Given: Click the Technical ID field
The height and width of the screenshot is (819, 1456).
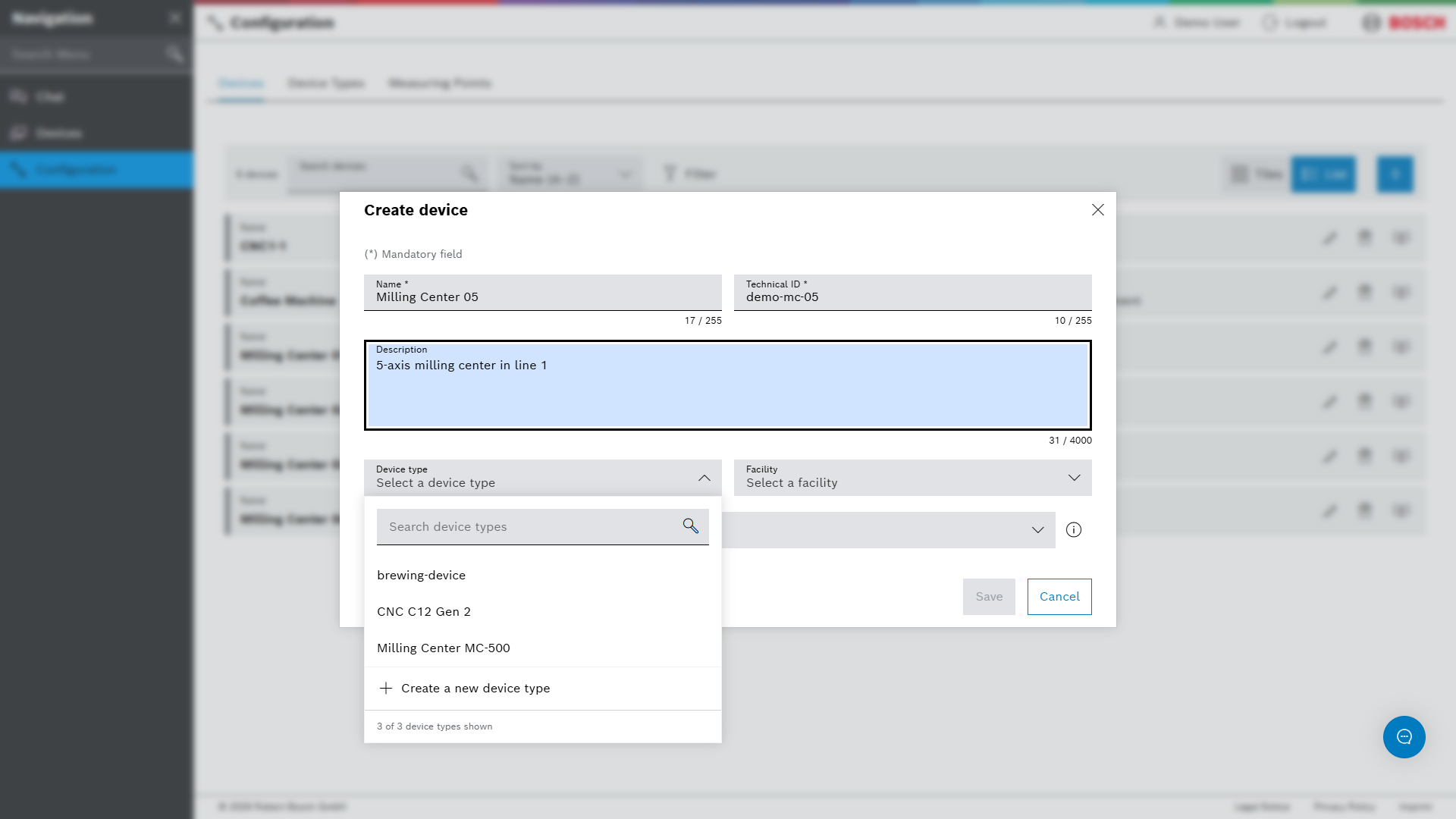Looking at the screenshot, I should click(912, 293).
